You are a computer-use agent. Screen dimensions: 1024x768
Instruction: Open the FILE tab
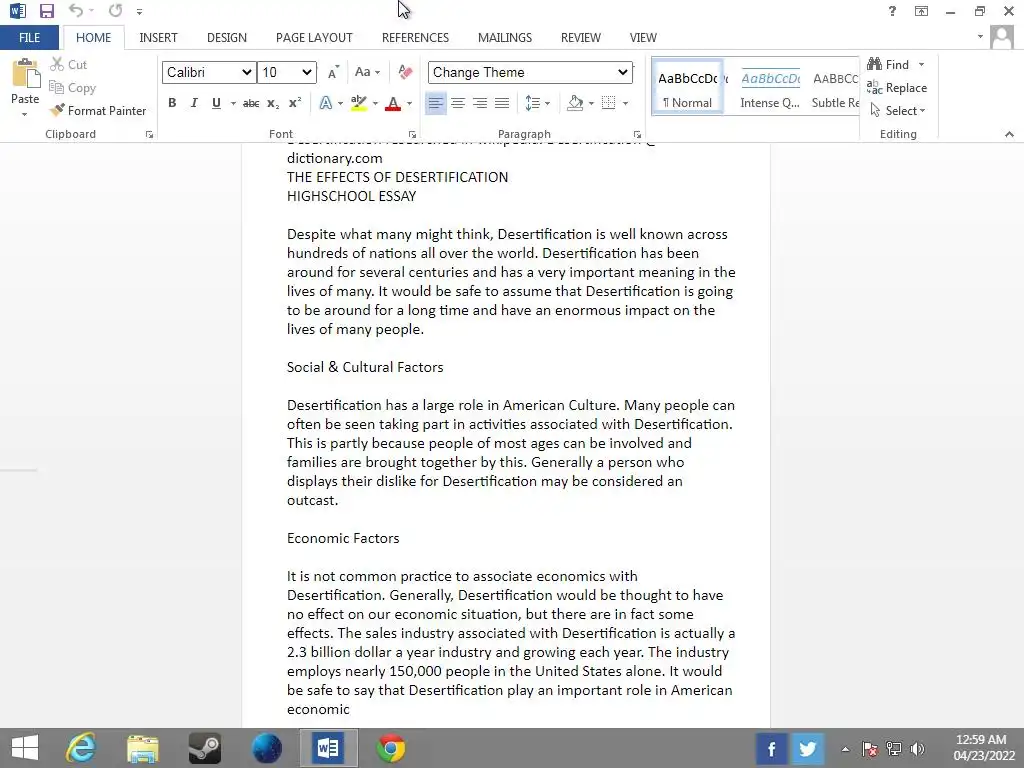point(29,38)
